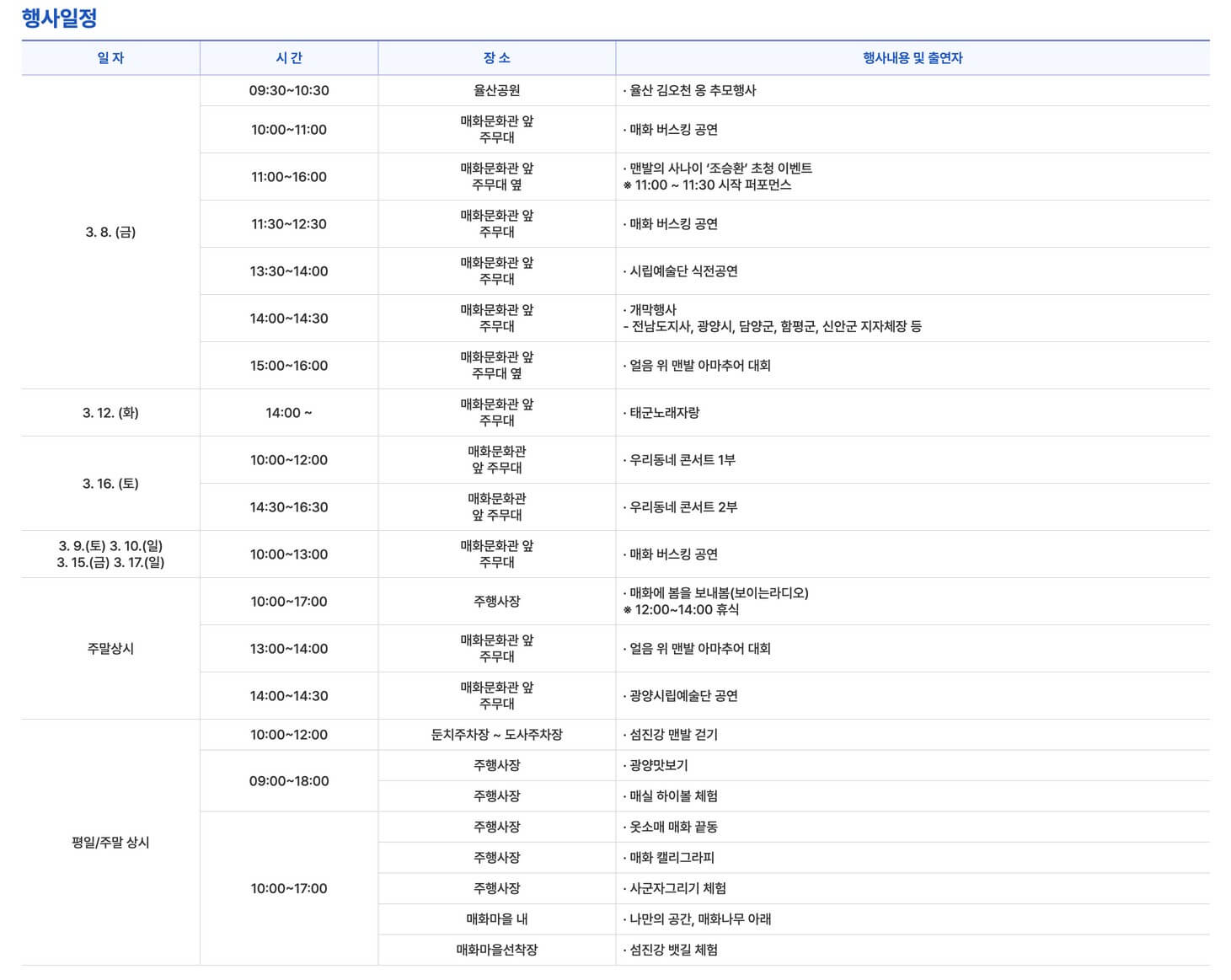
Task: Click the 매실 하이볼 체험 entry
Action: (x=671, y=796)
